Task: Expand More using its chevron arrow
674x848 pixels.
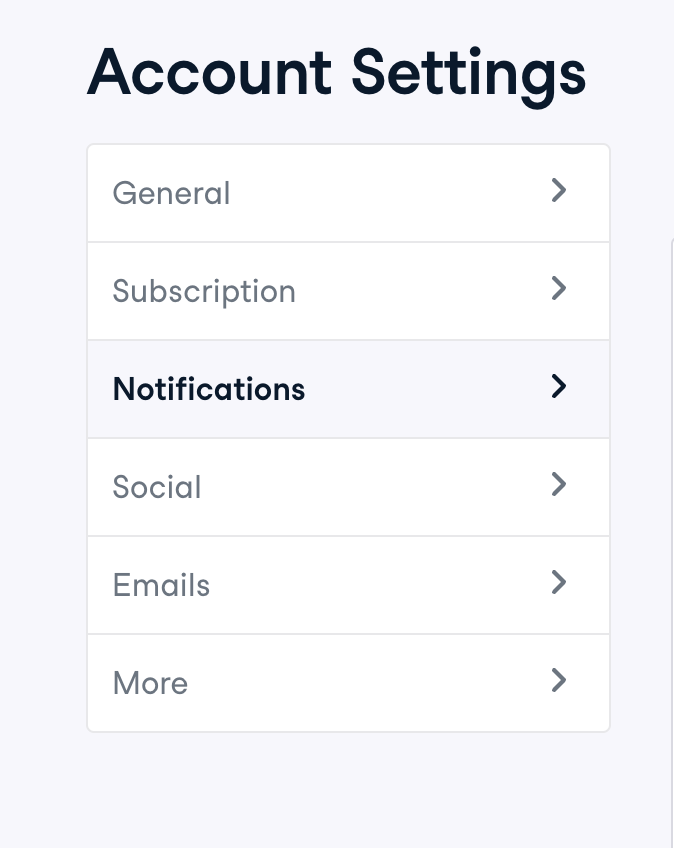Action: coord(559,681)
